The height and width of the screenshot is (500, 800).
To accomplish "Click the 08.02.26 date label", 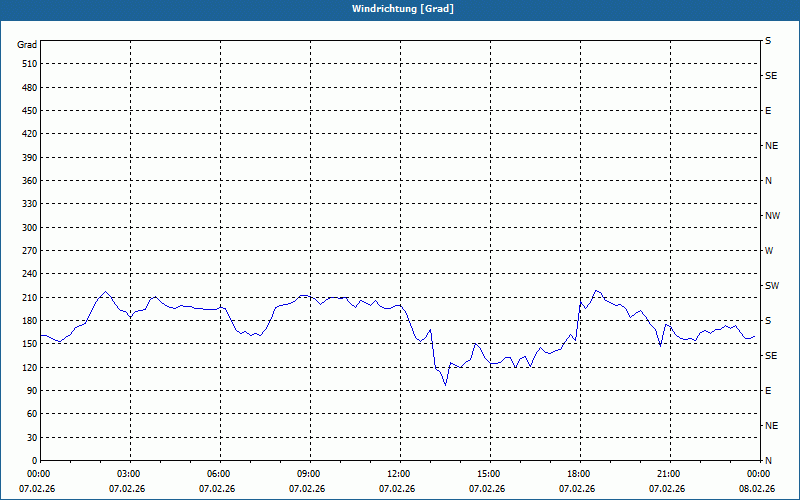I will click(x=757, y=489).
